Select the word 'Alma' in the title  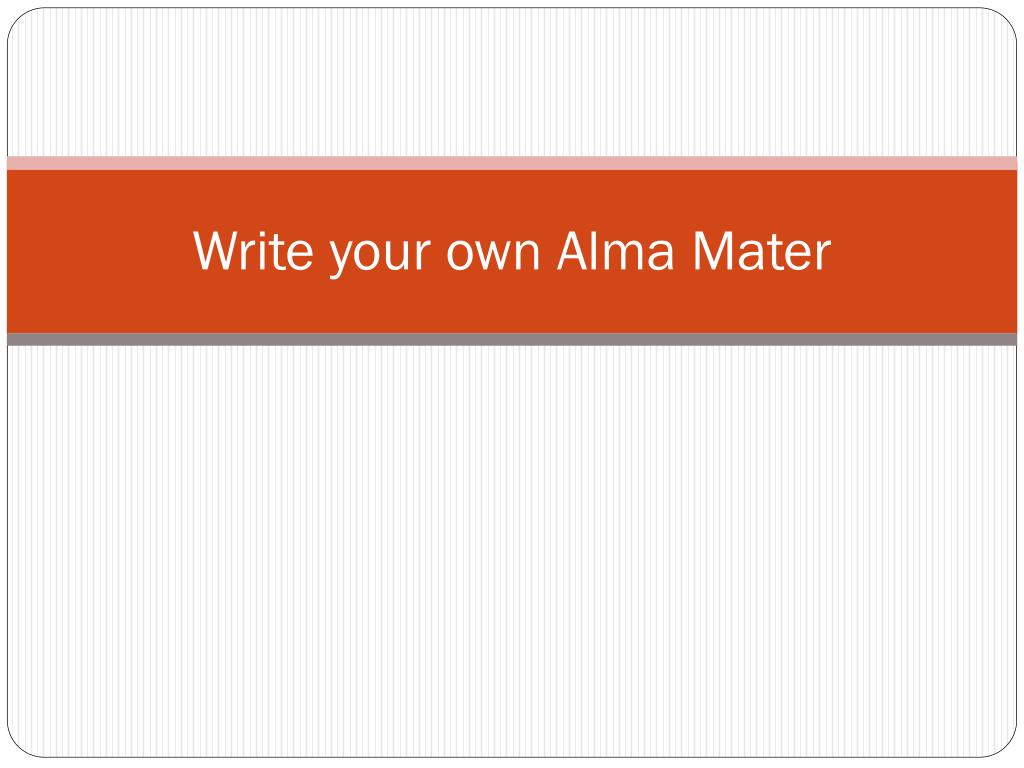tap(615, 250)
